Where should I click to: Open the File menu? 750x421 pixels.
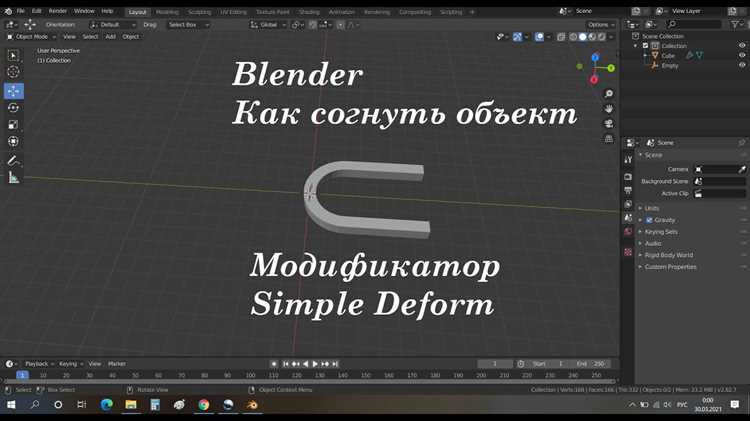point(21,11)
